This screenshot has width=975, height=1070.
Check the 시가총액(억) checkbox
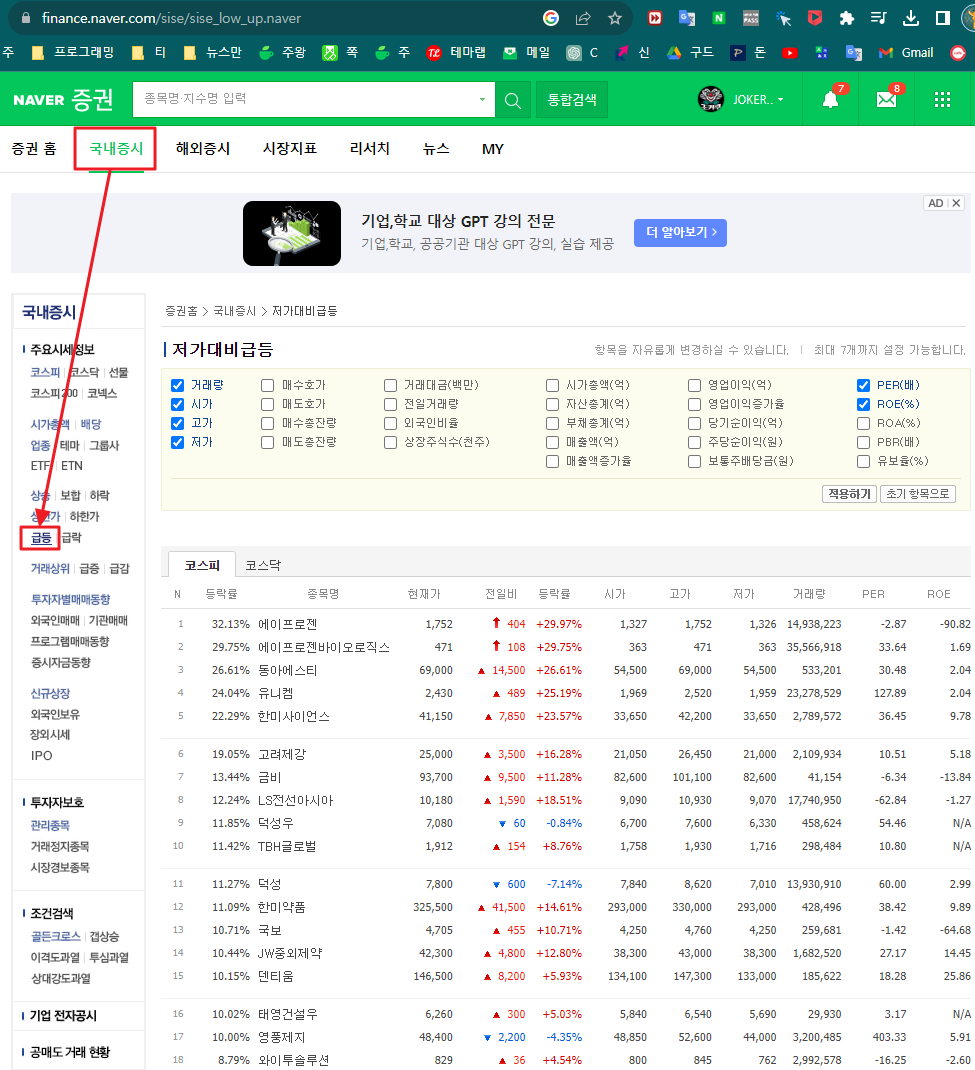click(553, 386)
